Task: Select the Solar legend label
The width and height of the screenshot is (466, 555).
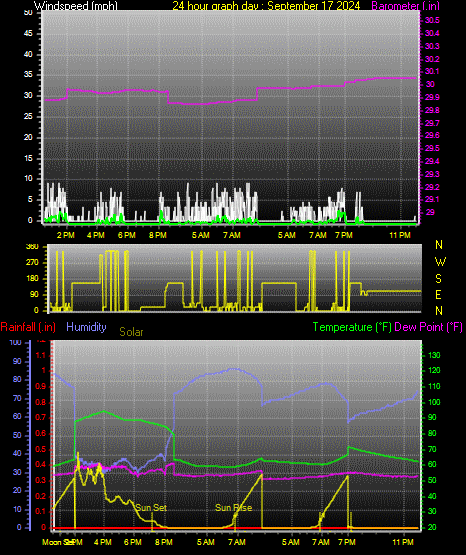Action: tap(131, 332)
